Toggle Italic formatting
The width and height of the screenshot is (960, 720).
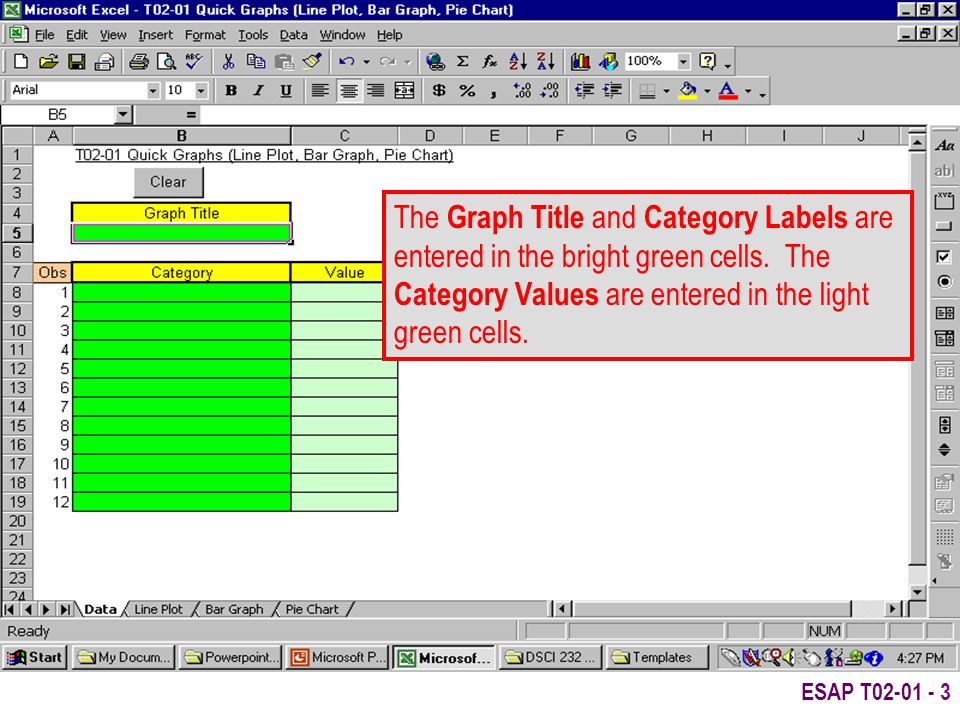pyautogui.click(x=258, y=91)
